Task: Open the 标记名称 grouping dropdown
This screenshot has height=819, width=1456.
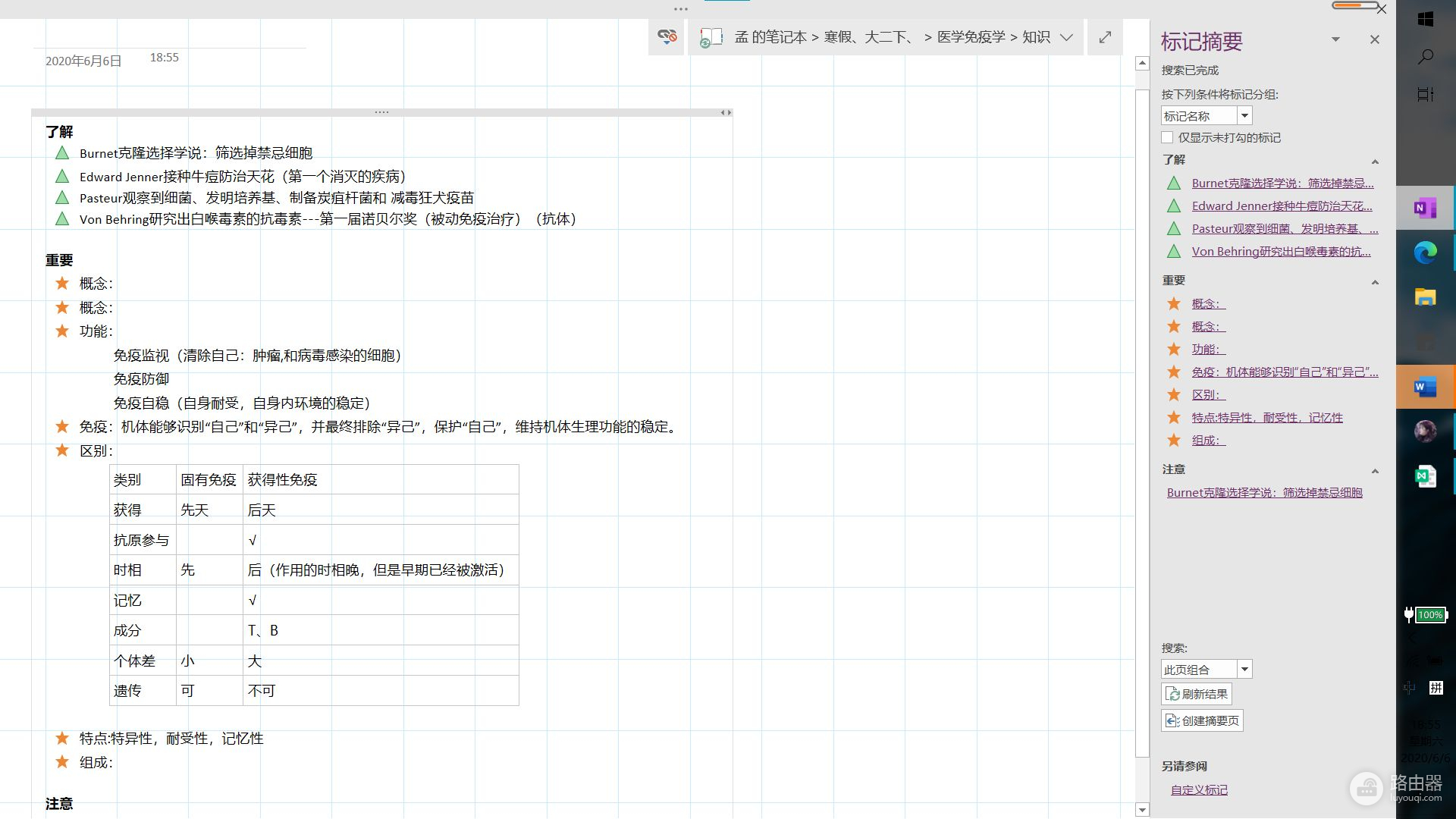Action: pos(1244,116)
